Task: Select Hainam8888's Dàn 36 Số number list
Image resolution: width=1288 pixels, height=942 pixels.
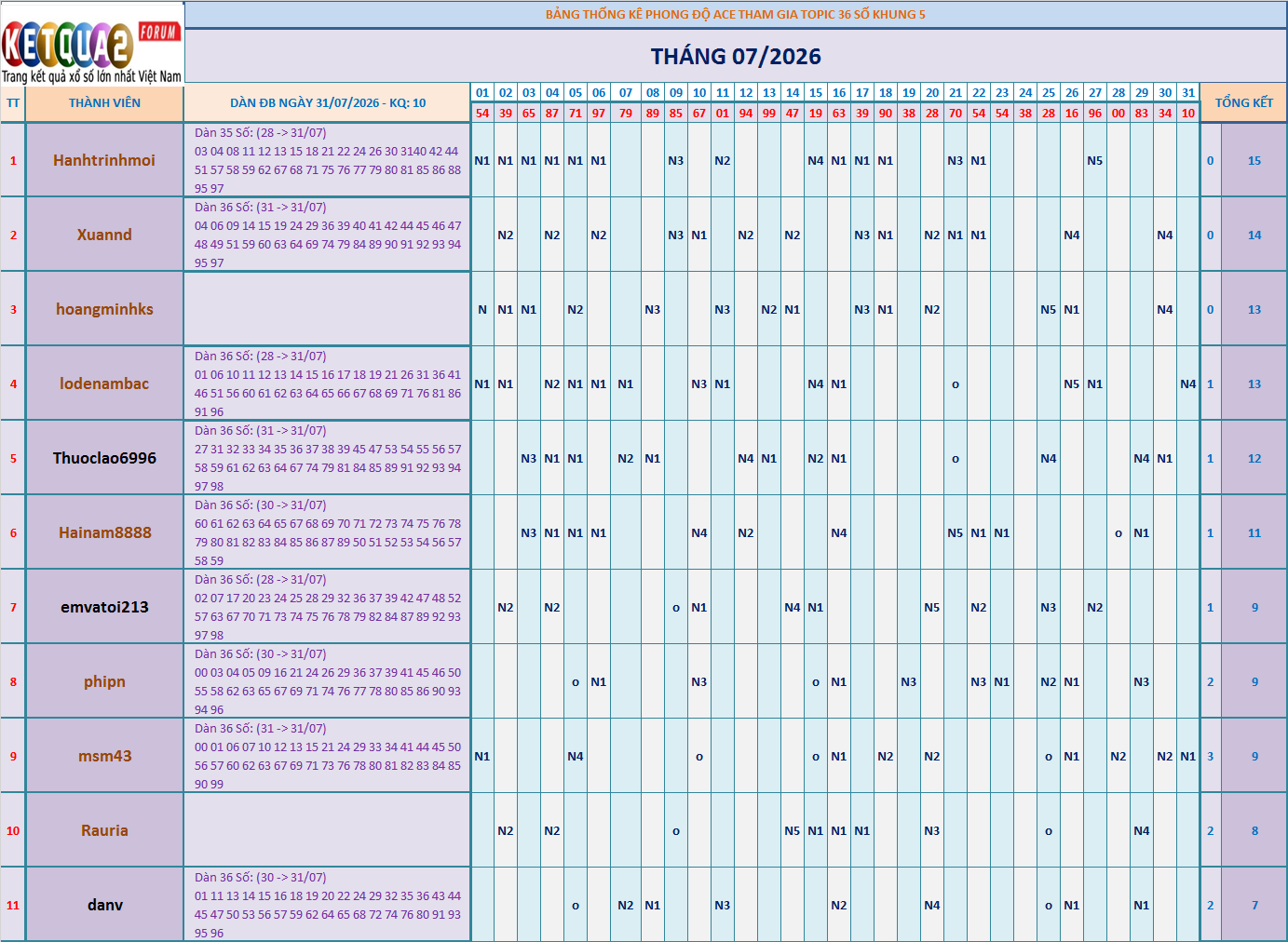Action: click(328, 532)
